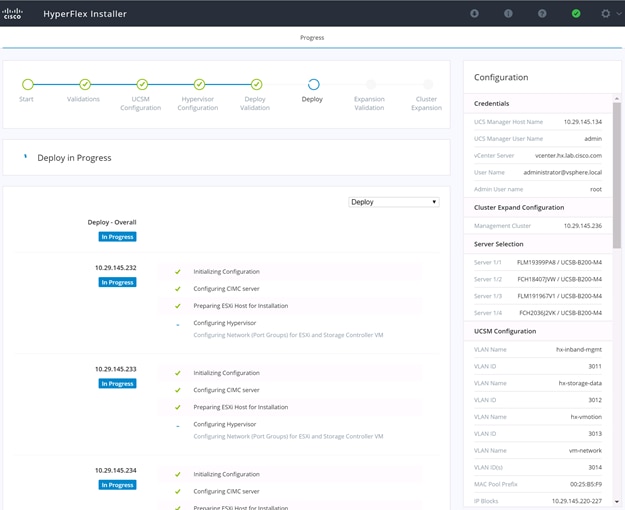Click In Progress badge for 10.29.145.233
The image size is (625, 510).
[x=117, y=384]
